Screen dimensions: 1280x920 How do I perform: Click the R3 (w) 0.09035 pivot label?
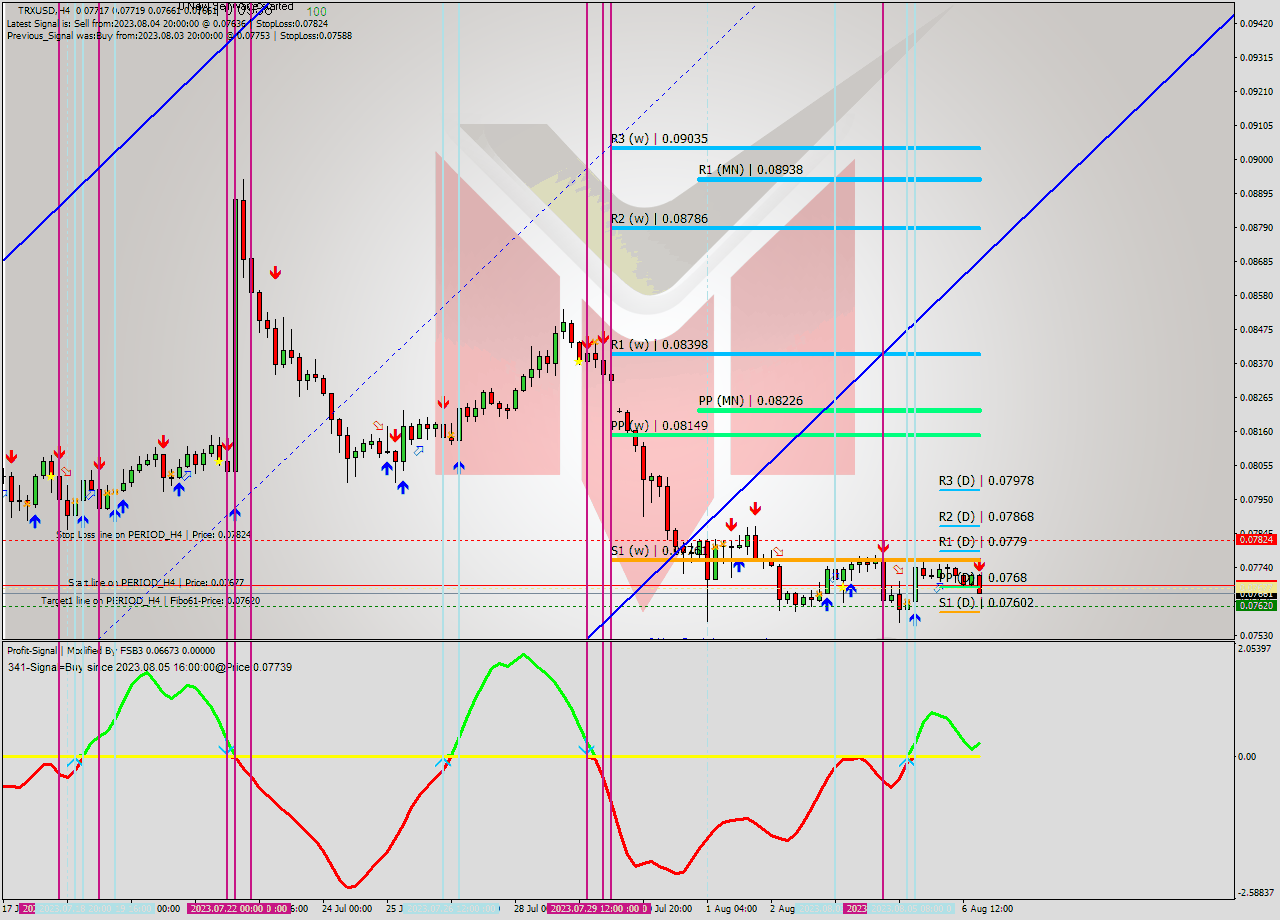659,139
